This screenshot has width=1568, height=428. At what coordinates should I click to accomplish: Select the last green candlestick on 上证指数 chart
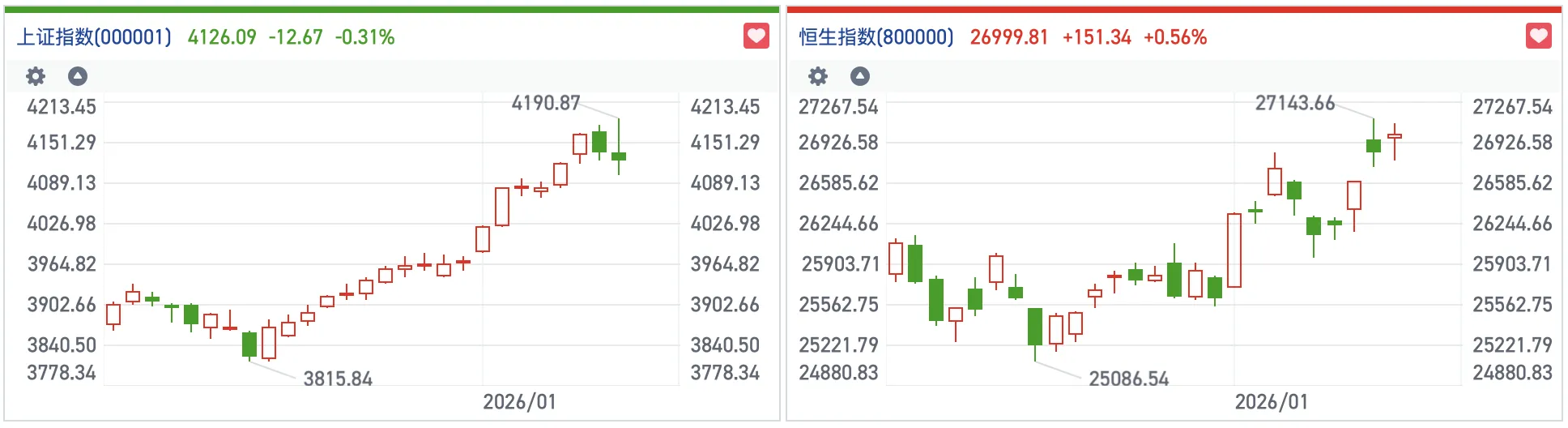point(619,156)
